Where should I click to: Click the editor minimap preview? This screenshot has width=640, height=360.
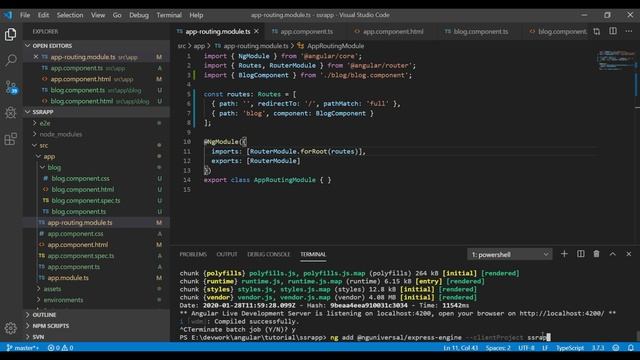tap(616, 60)
